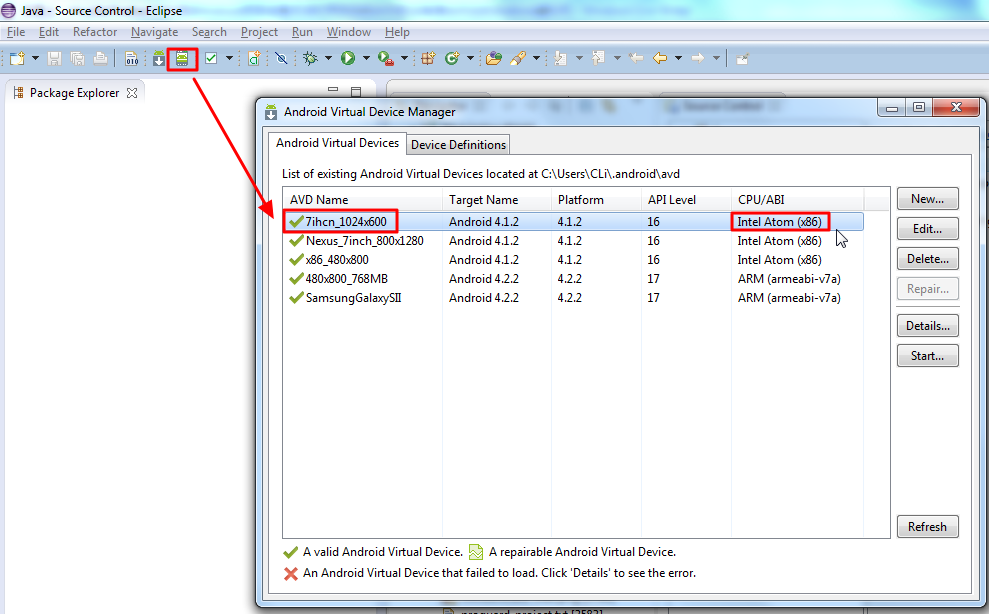Open the Window menu
The height and width of the screenshot is (614, 989).
tap(349, 32)
